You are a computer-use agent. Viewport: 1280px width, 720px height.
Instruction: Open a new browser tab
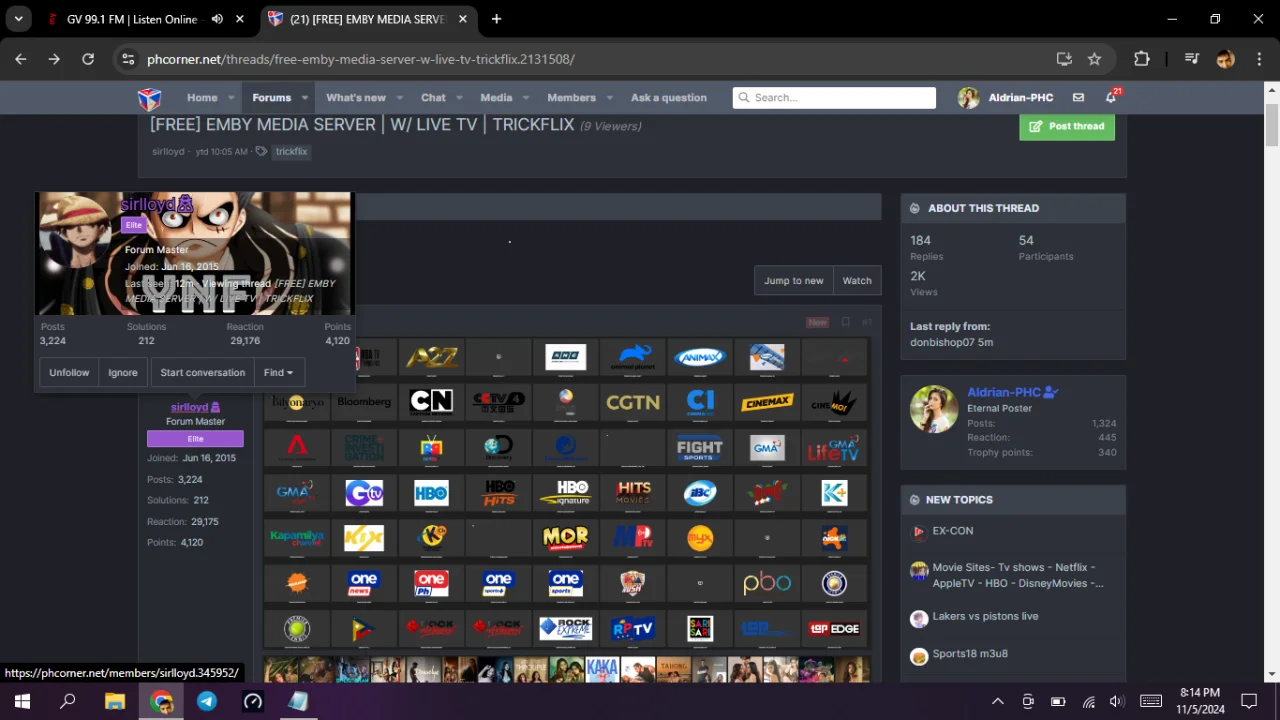tap(496, 19)
